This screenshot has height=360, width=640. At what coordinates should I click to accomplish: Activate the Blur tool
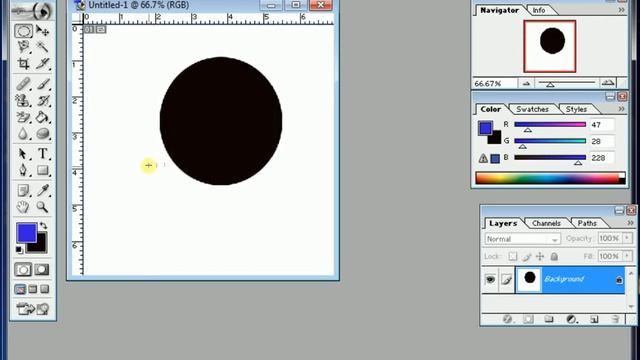pyautogui.click(x=23, y=133)
